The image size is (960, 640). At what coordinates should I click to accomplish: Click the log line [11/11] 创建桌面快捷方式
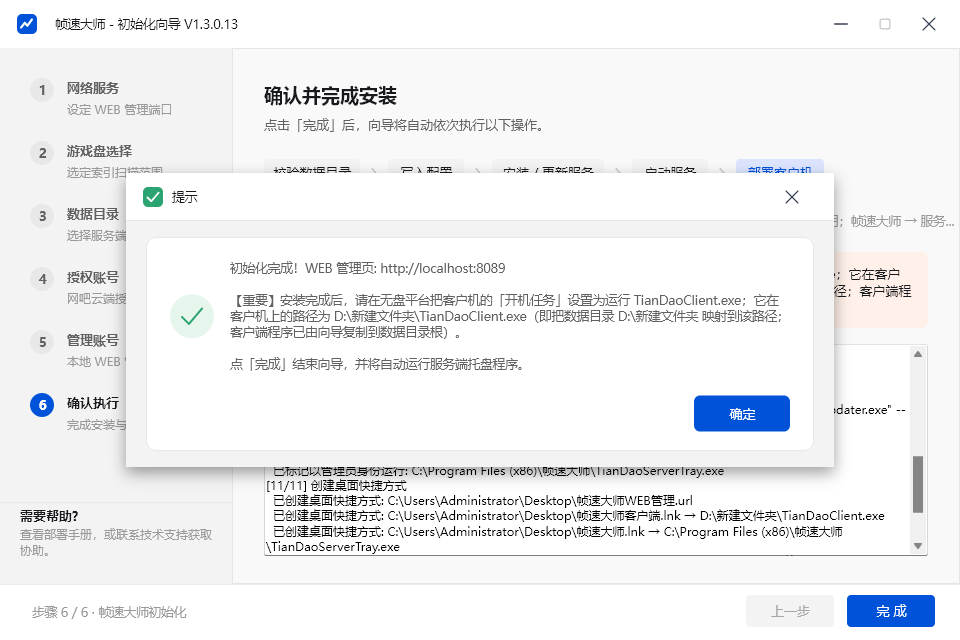click(x=336, y=486)
